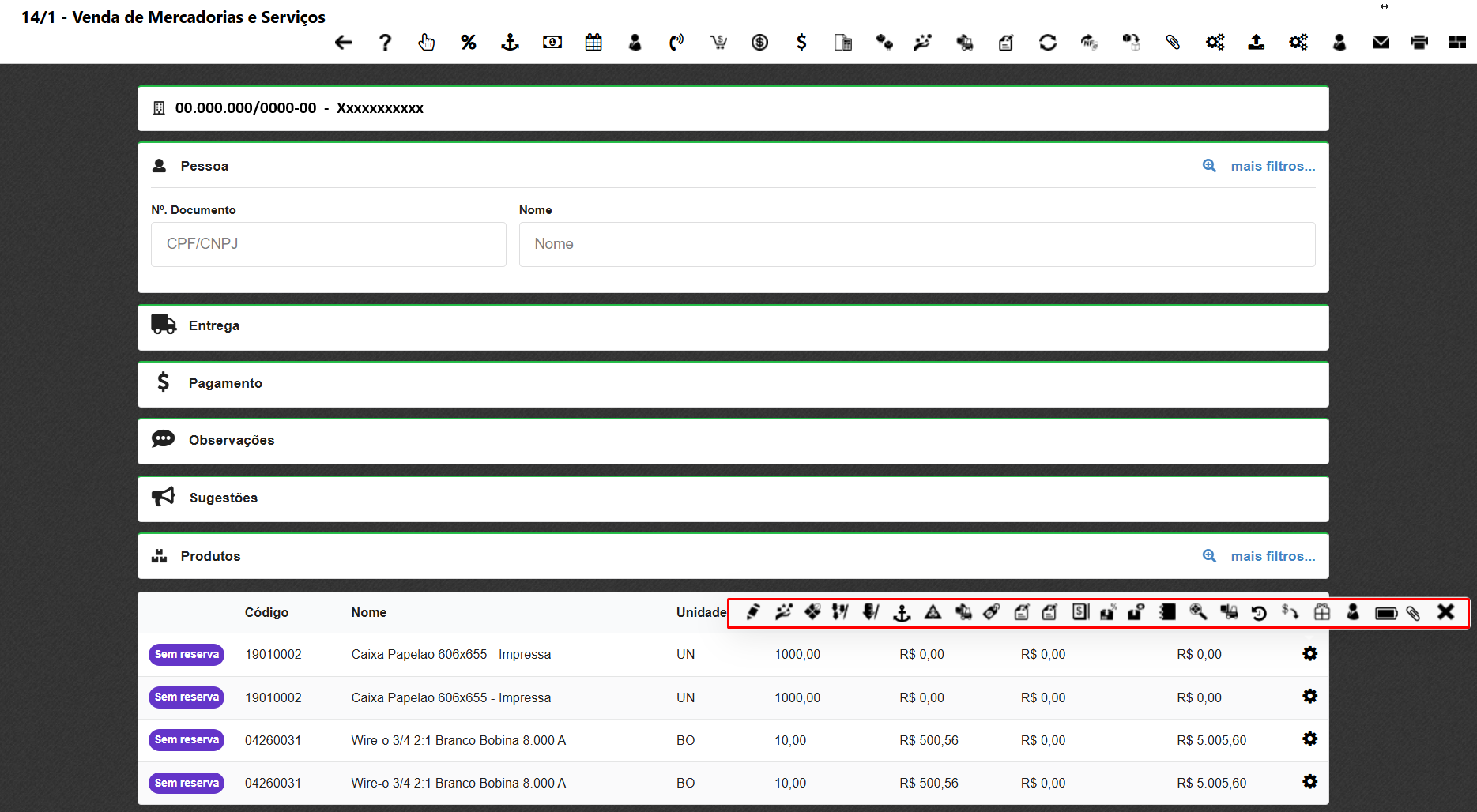The image size is (1477, 812).
Task: Expand the Pagamento section
Action: 225,384
